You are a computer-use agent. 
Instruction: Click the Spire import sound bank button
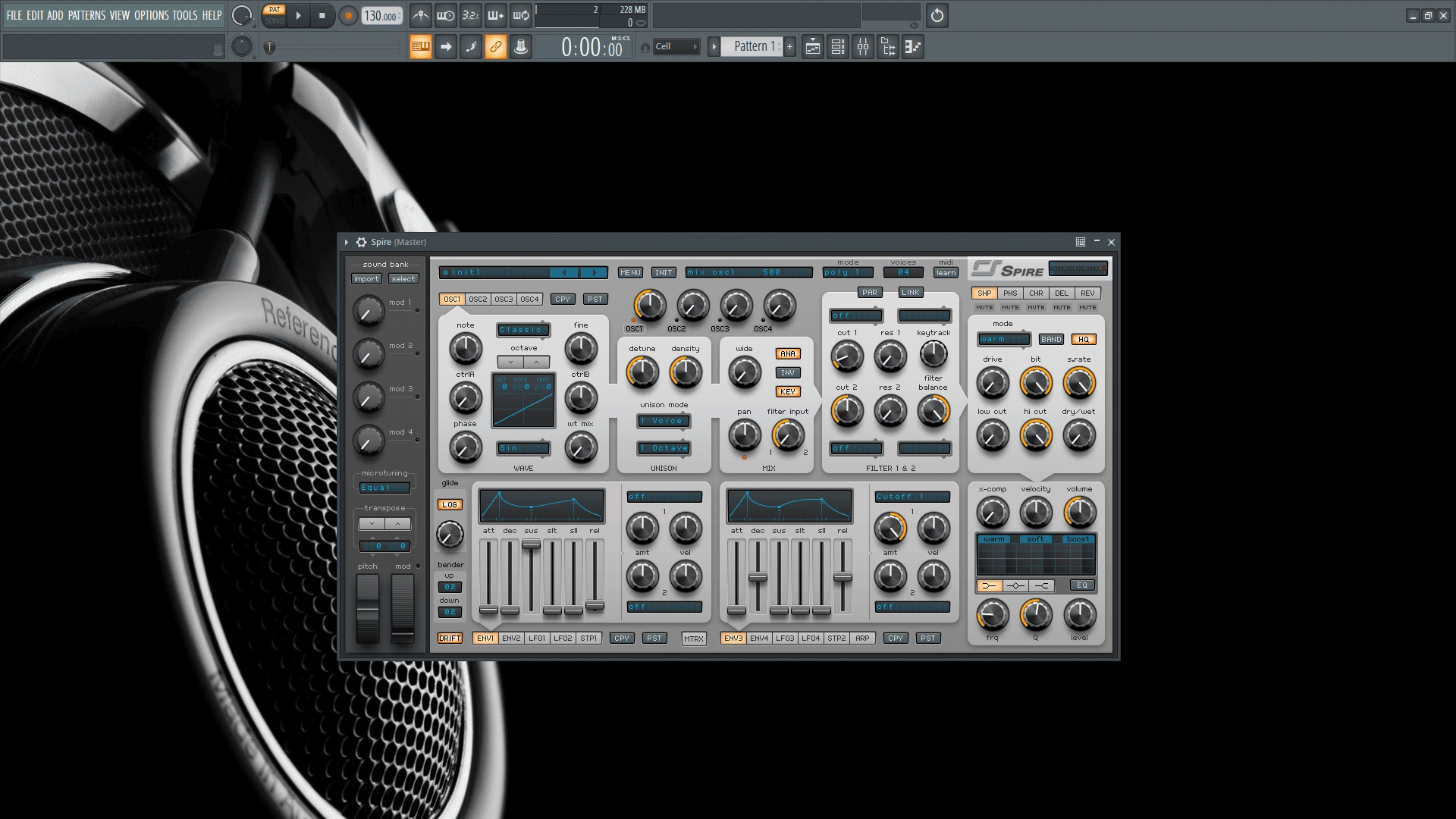[366, 279]
